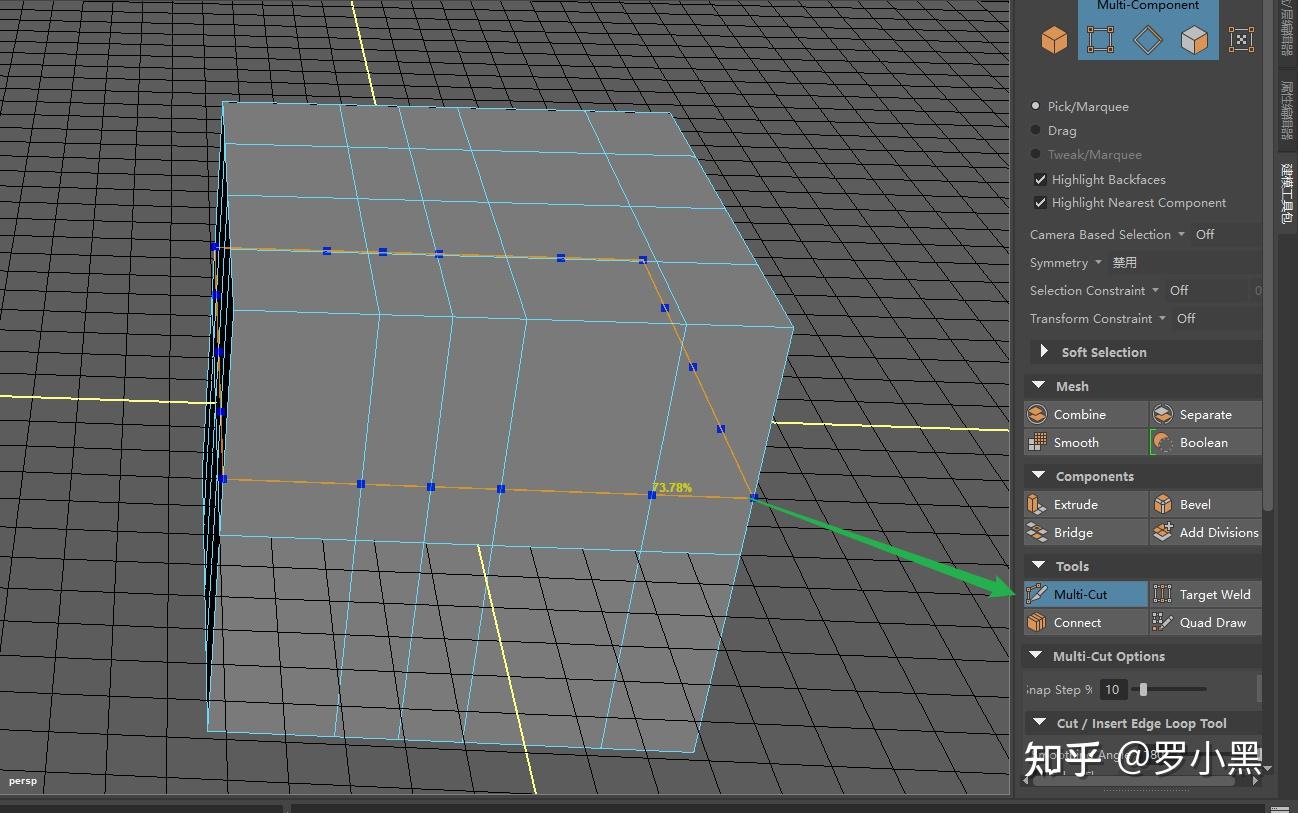Open the Camera Based Selection dropdown arrow

tap(1181, 234)
